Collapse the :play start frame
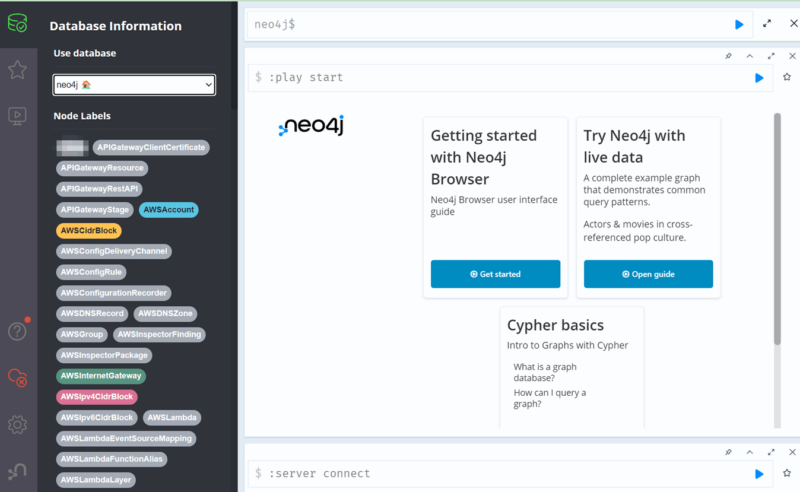Image resolution: width=800 pixels, height=492 pixels. 749,56
